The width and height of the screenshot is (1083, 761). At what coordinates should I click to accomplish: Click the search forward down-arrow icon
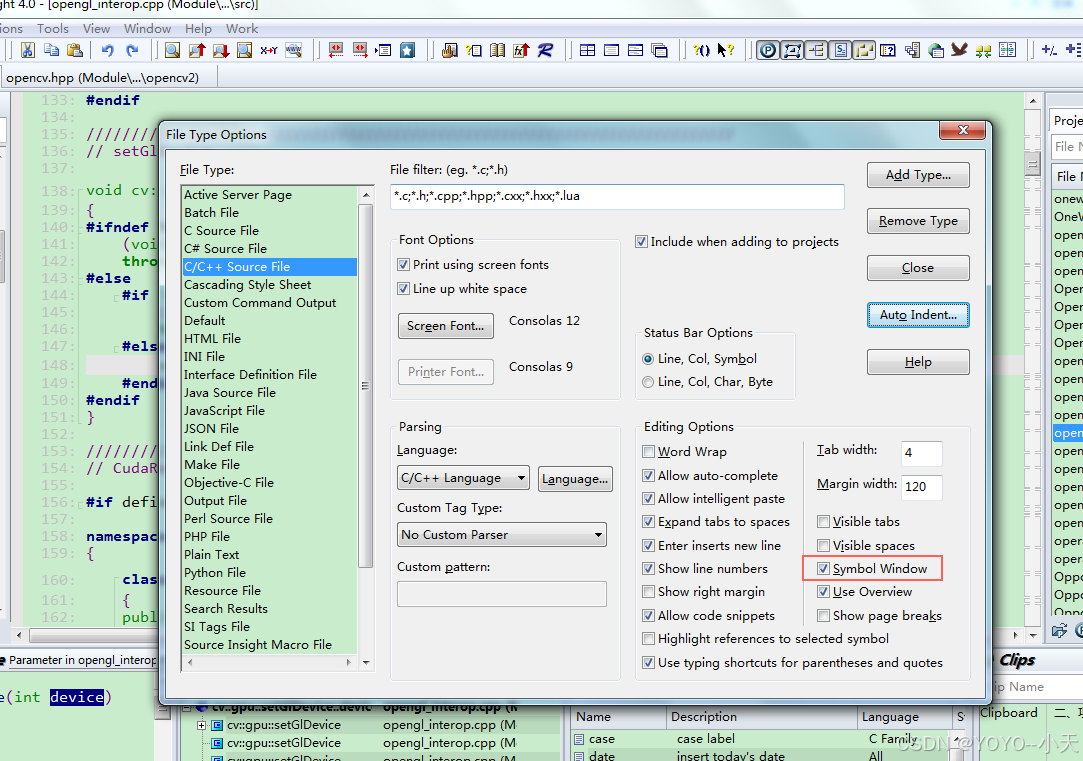click(221, 50)
